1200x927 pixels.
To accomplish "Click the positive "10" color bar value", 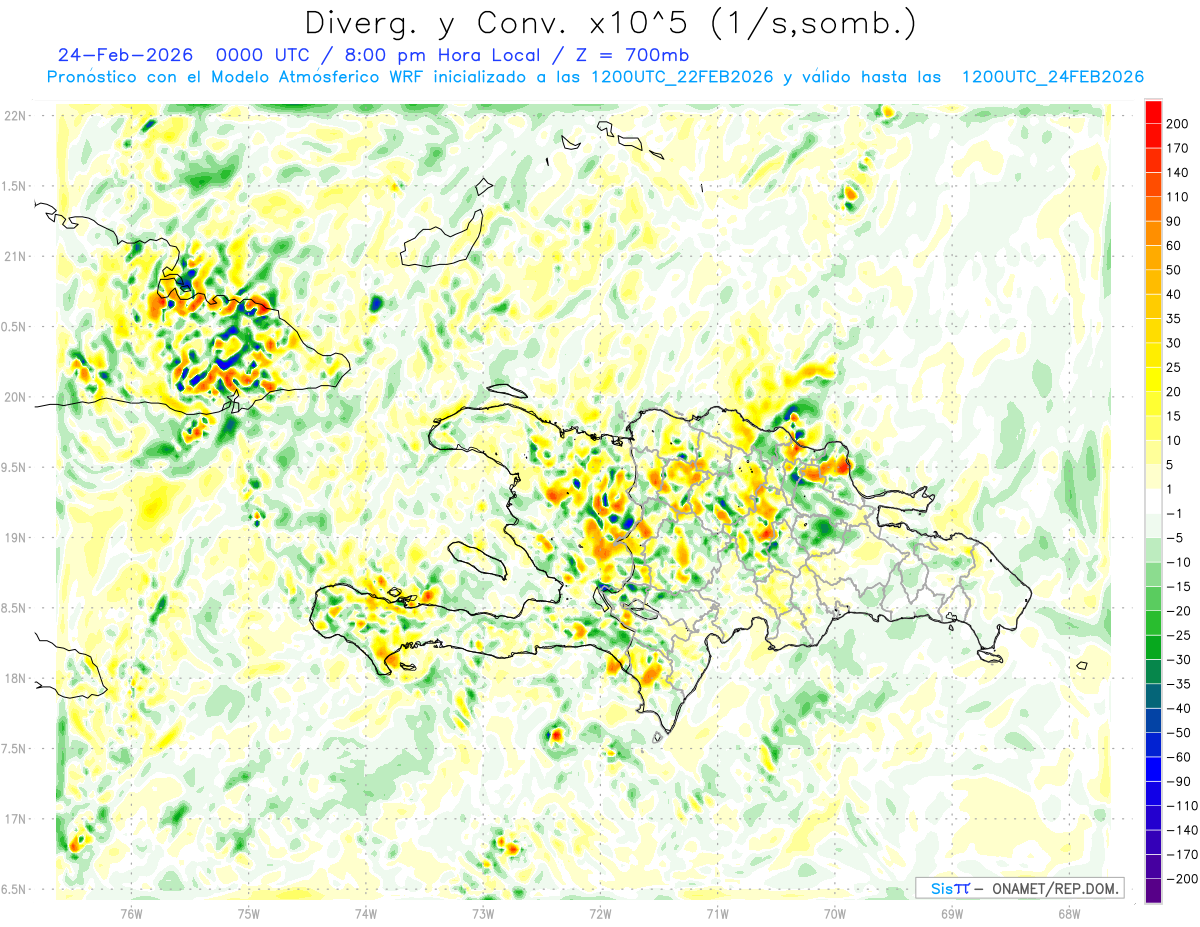I will 1174,440.
